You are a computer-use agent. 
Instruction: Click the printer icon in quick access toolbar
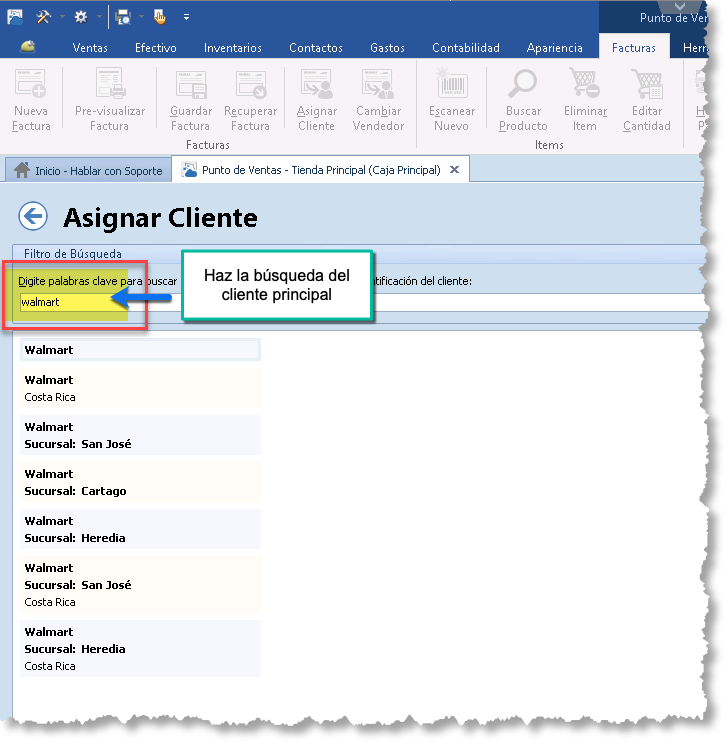coord(123,17)
